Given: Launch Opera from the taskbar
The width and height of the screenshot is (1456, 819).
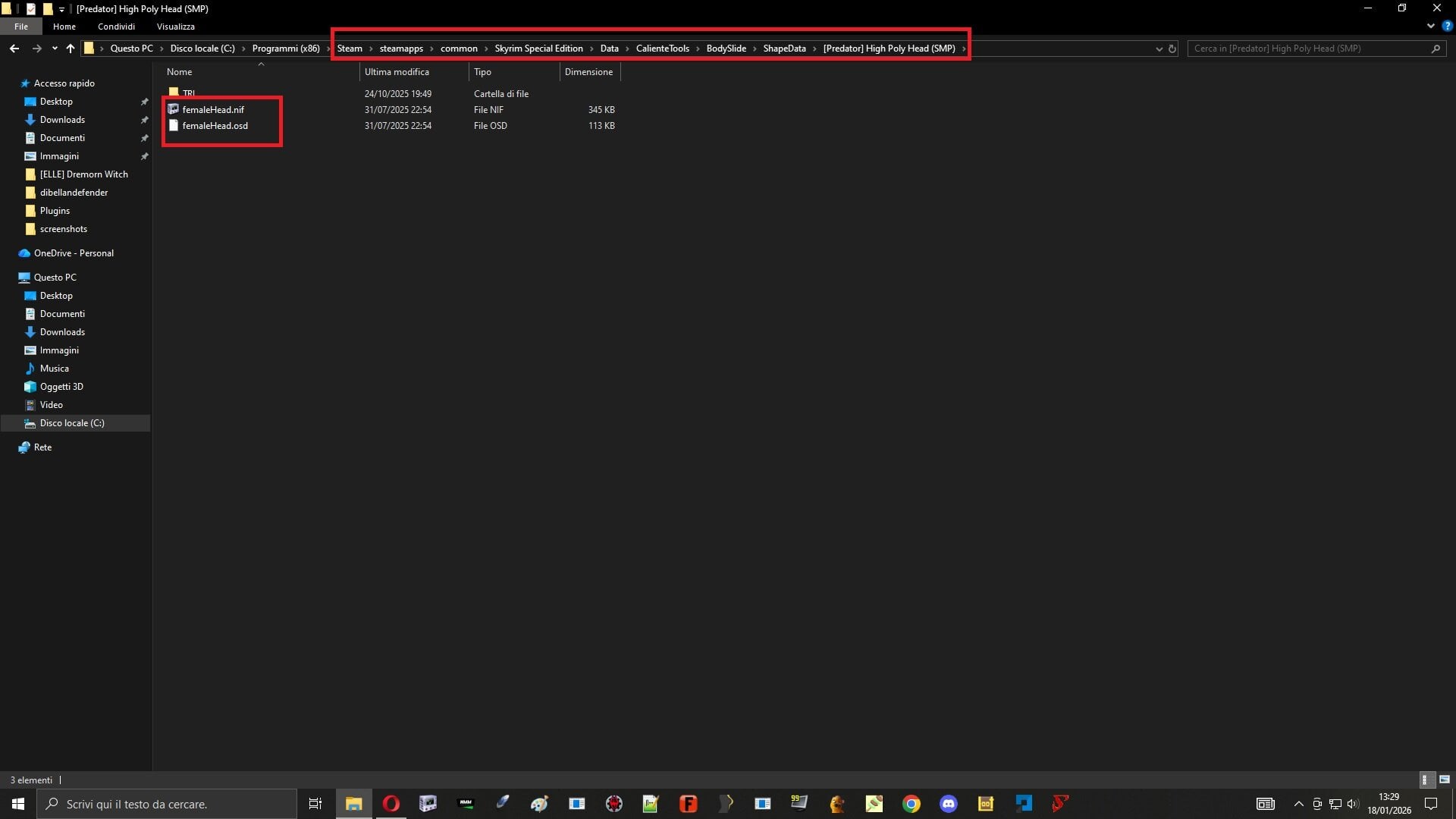Looking at the screenshot, I should (x=391, y=804).
